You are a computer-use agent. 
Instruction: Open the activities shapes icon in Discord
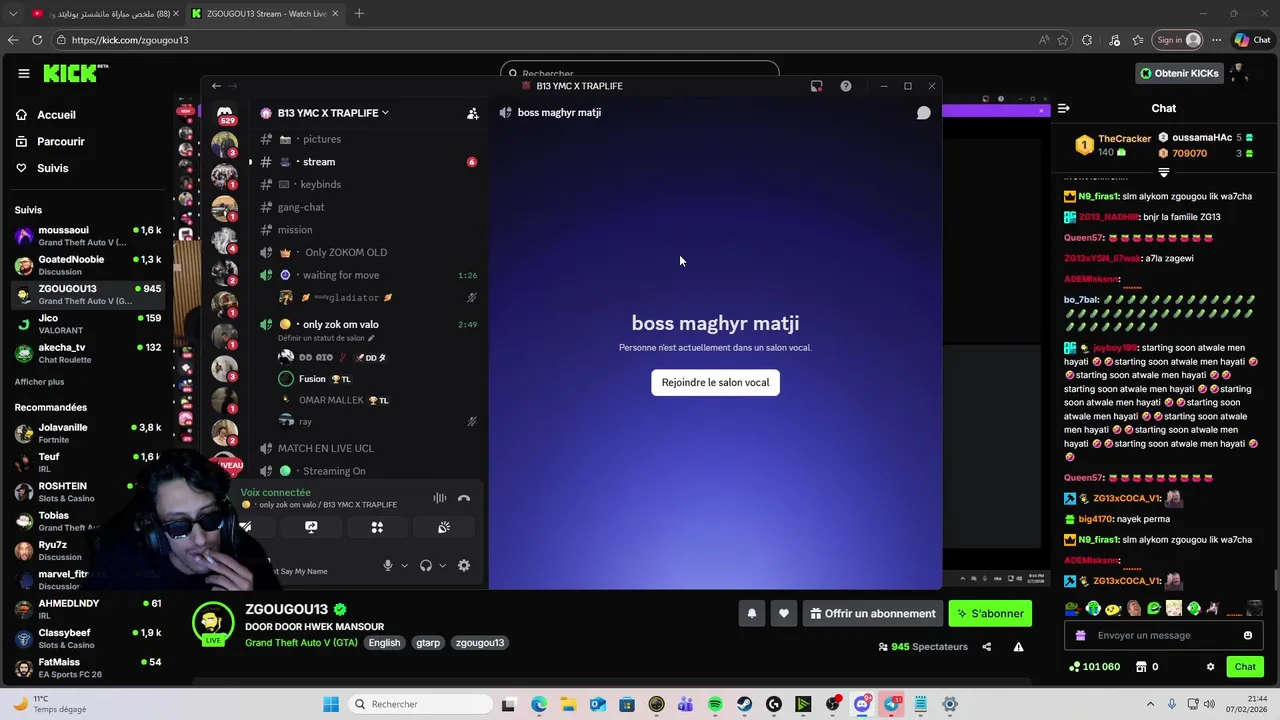[x=377, y=527]
